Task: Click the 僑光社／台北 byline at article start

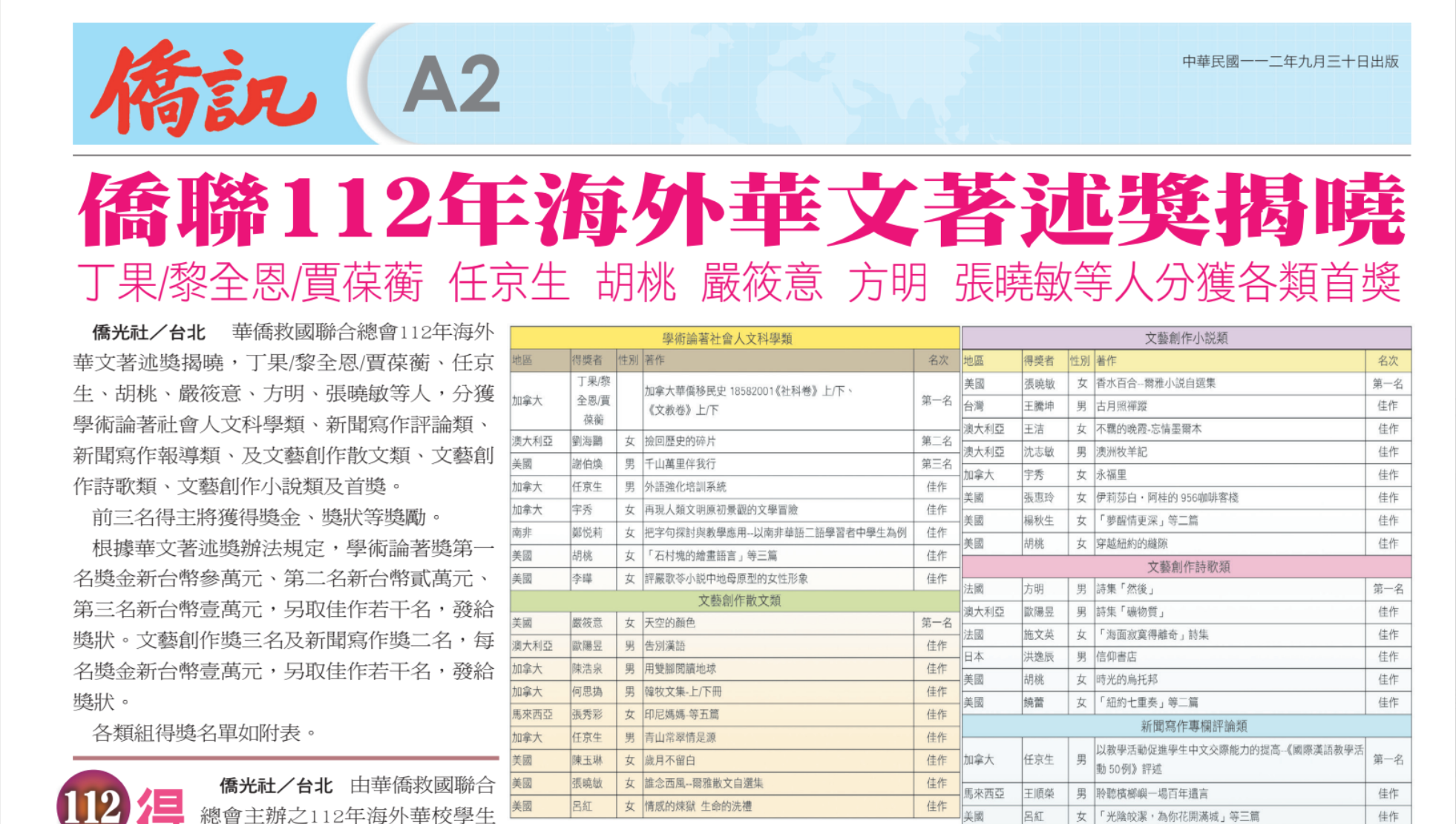Action: (x=148, y=332)
